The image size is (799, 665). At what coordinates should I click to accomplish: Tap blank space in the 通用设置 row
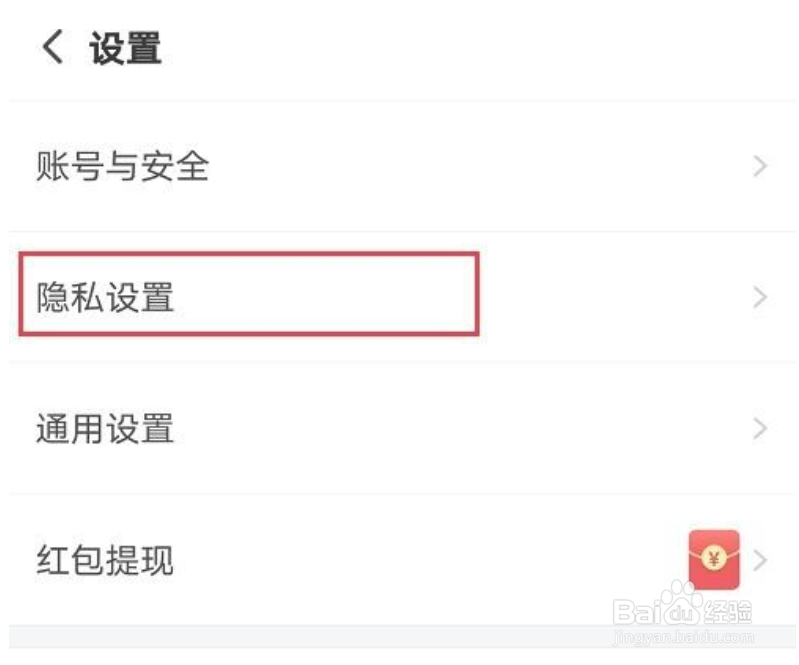coord(459,429)
